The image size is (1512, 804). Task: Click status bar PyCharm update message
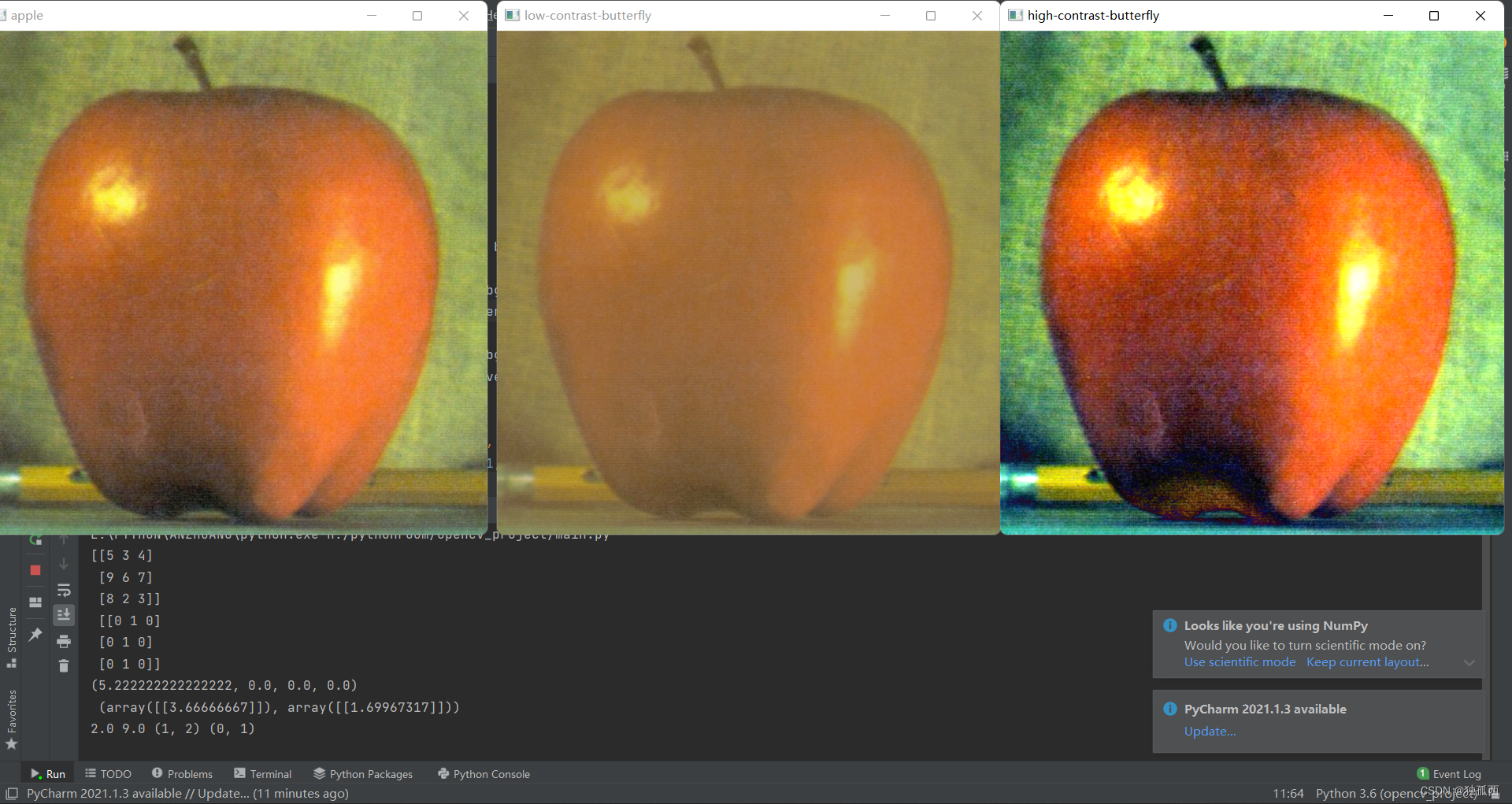click(187, 794)
